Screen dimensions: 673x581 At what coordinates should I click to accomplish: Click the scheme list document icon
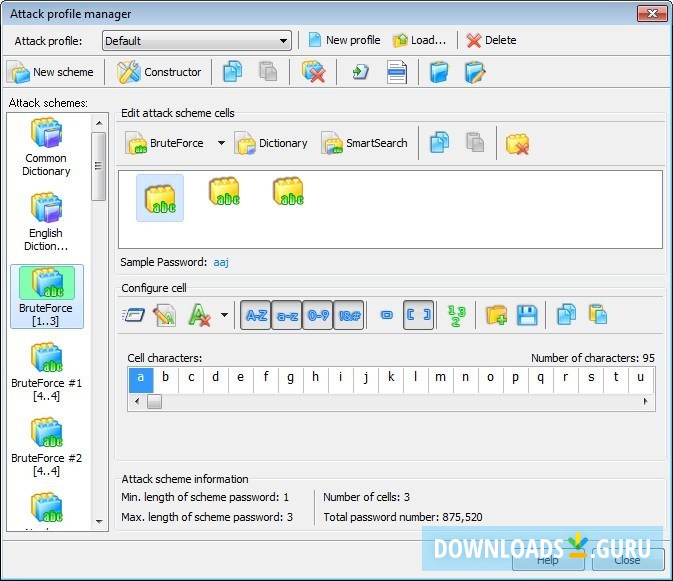(x=397, y=72)
